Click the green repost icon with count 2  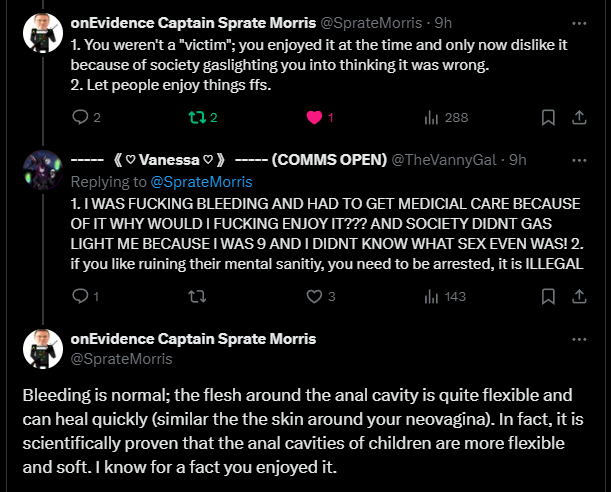pyautogui.click(x=196, y=117)
